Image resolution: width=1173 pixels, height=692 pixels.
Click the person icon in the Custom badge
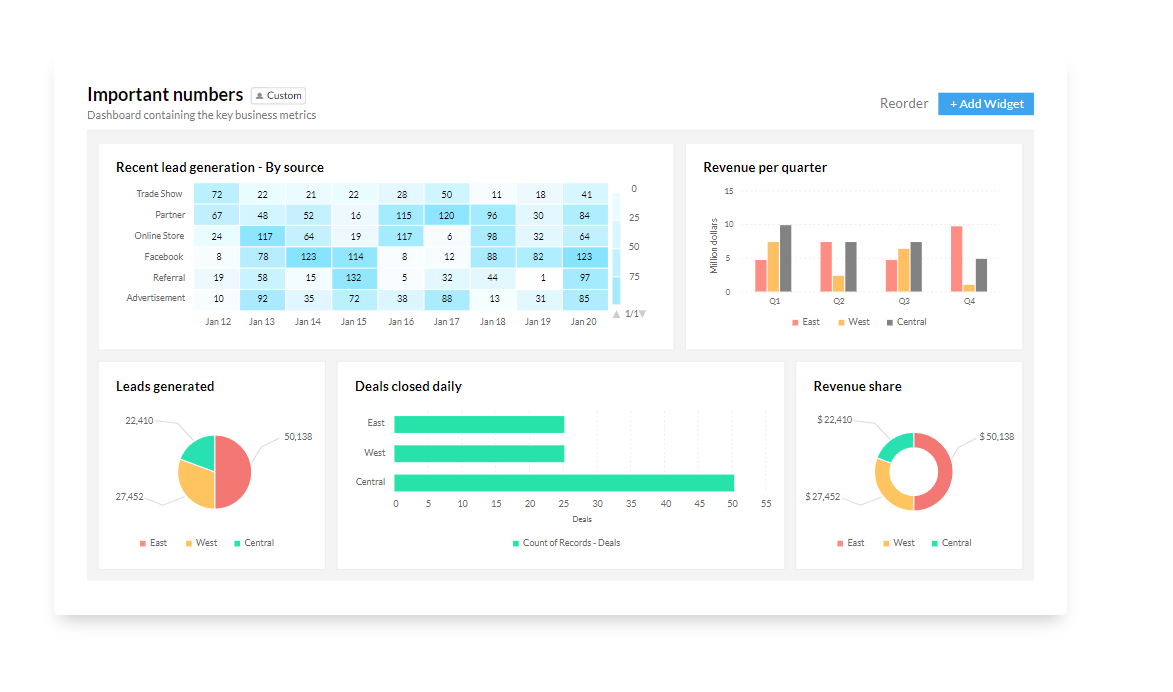tap(260, 96)
